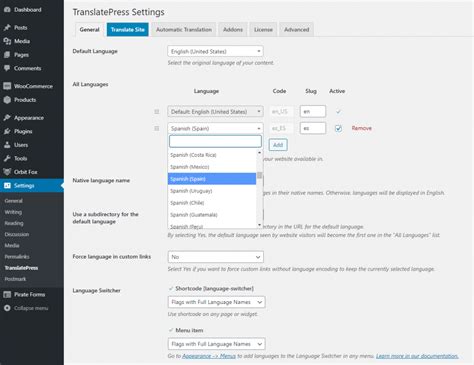Open the Dashboard icon in sidebar

(x=7, y=10)
